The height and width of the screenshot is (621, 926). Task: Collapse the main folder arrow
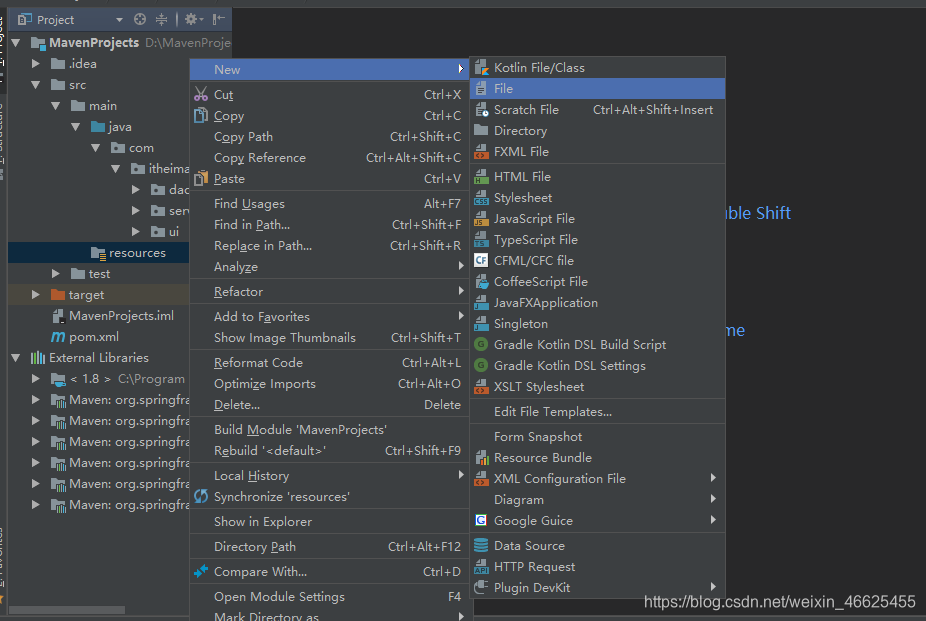coord(56,106)
